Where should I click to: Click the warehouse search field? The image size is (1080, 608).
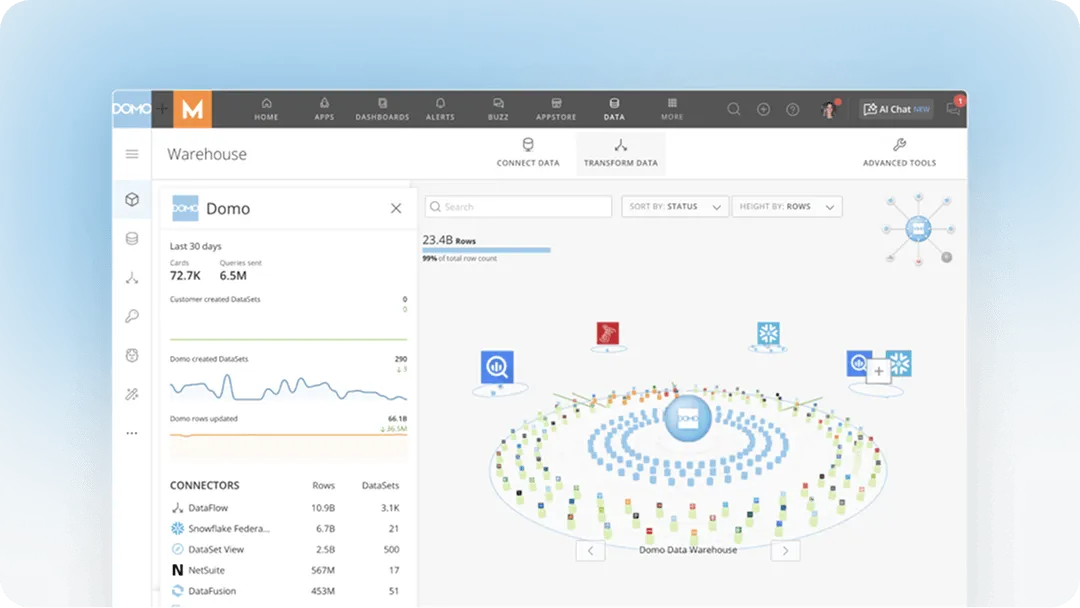pyautogui.click(x=518, y=207)
